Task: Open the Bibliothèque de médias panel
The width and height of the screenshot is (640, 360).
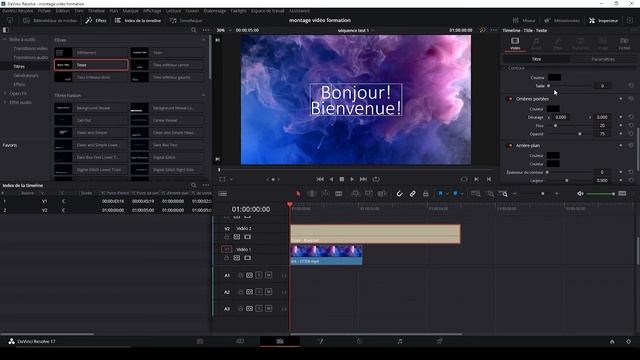Action: click(50, 20)
